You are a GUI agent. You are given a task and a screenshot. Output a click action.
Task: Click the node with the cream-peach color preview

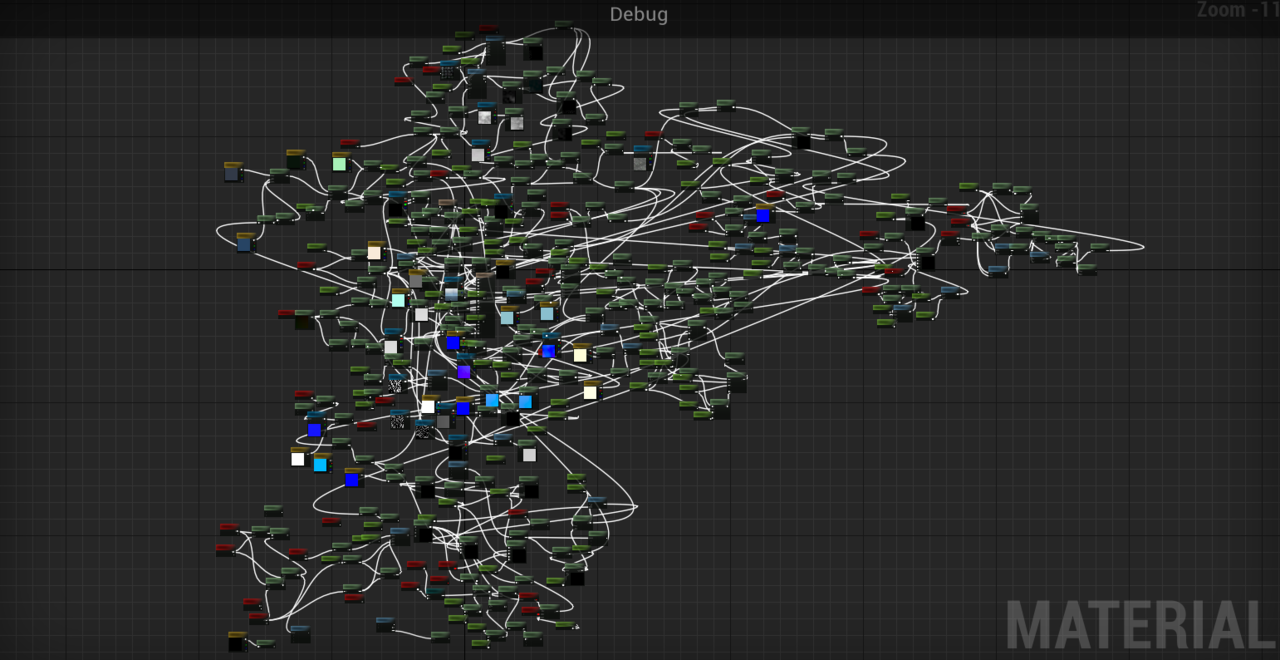(x=375, y=250)
